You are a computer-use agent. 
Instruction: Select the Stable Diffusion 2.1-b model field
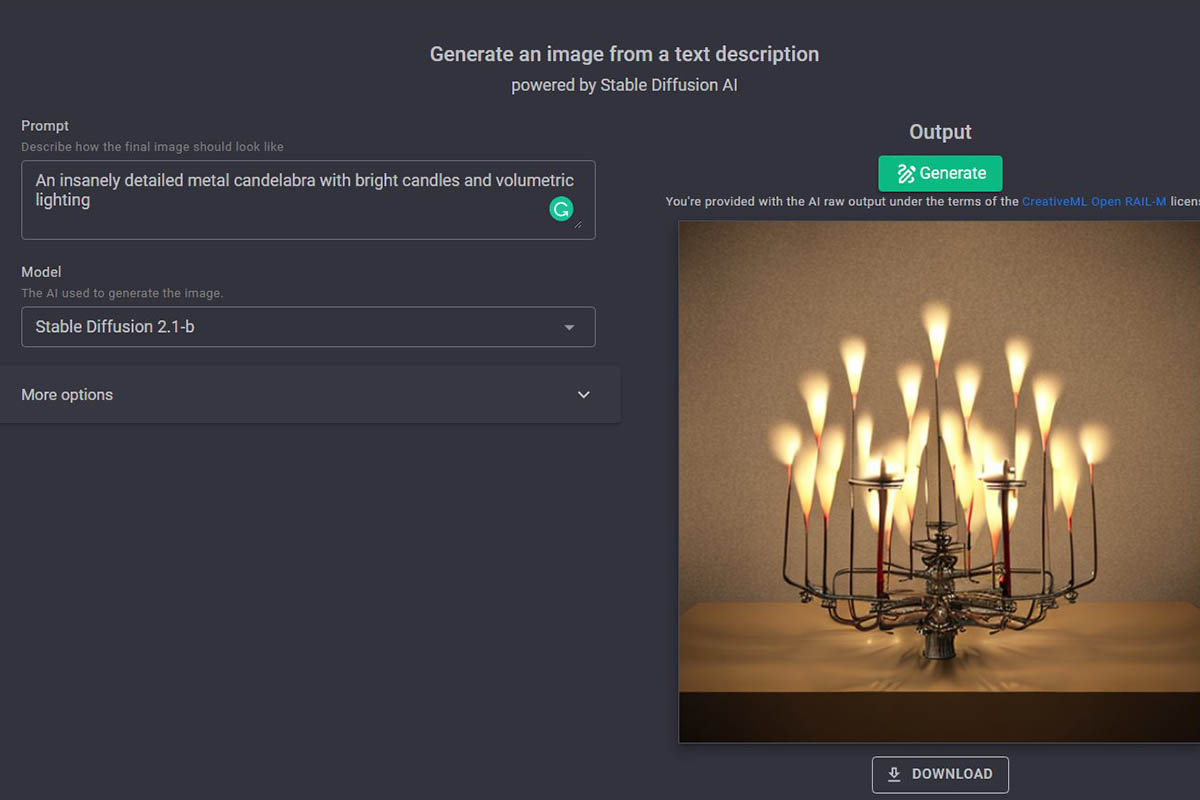[290, 327]
